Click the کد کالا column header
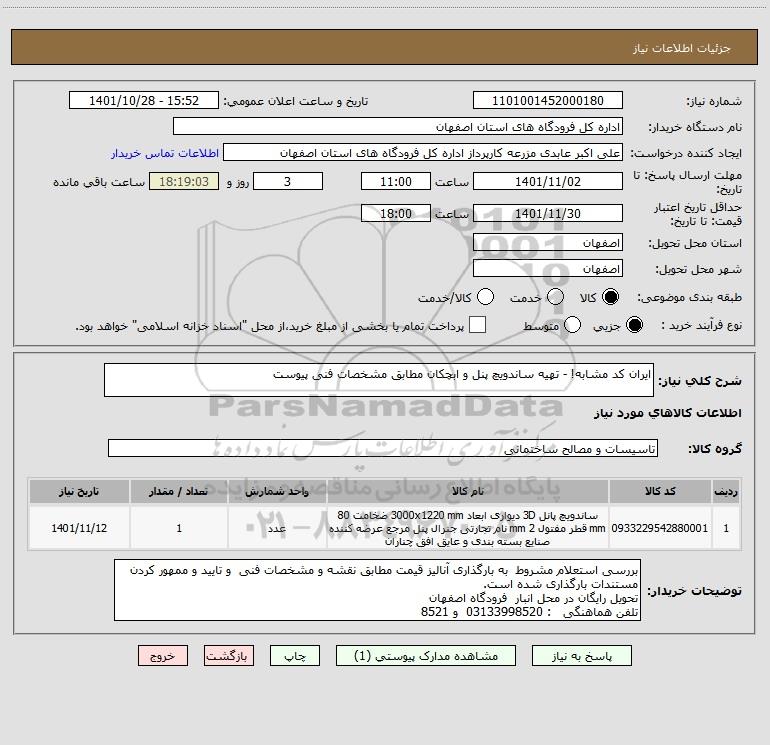770x745 pixels. [660, 491]
